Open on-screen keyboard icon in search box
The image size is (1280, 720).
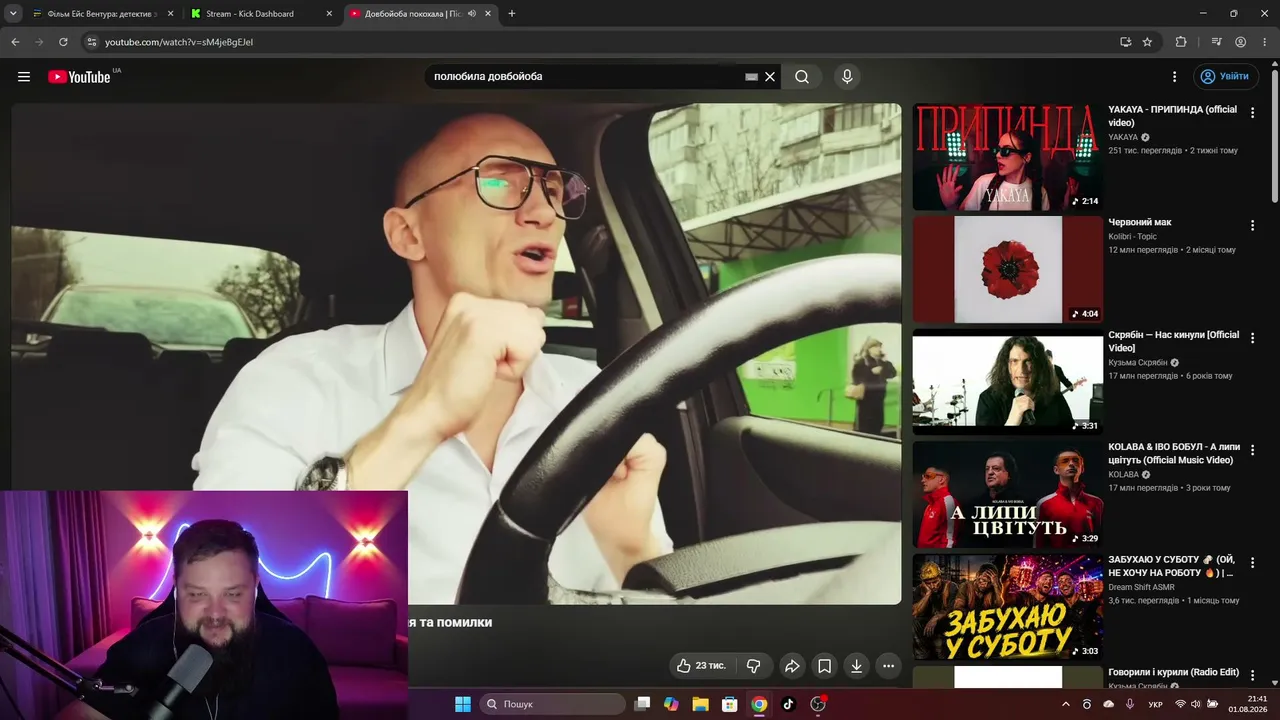(752, 77)
